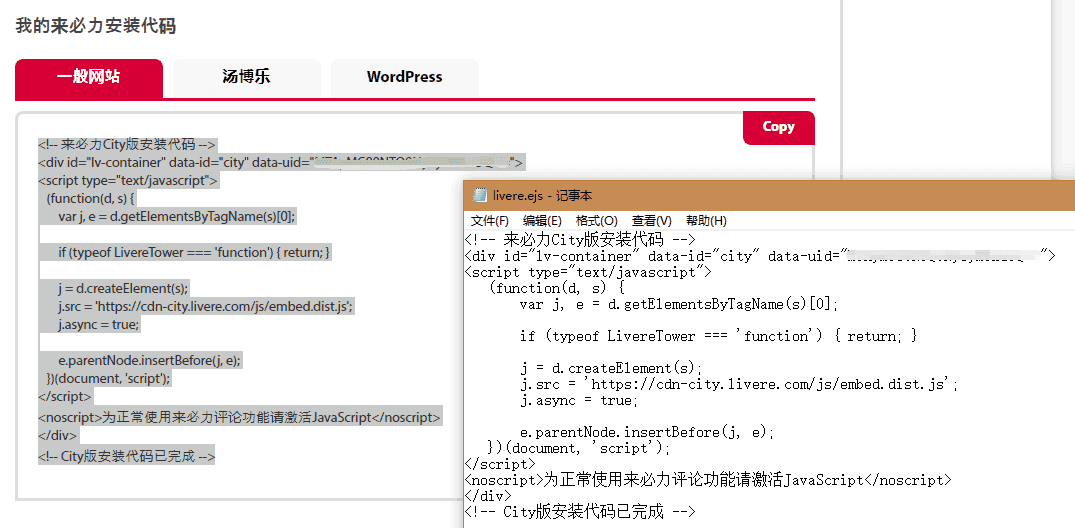Open the 文件(F) menu in Notepad
This screenshot has height=528, width=1075.
[490, 221]
